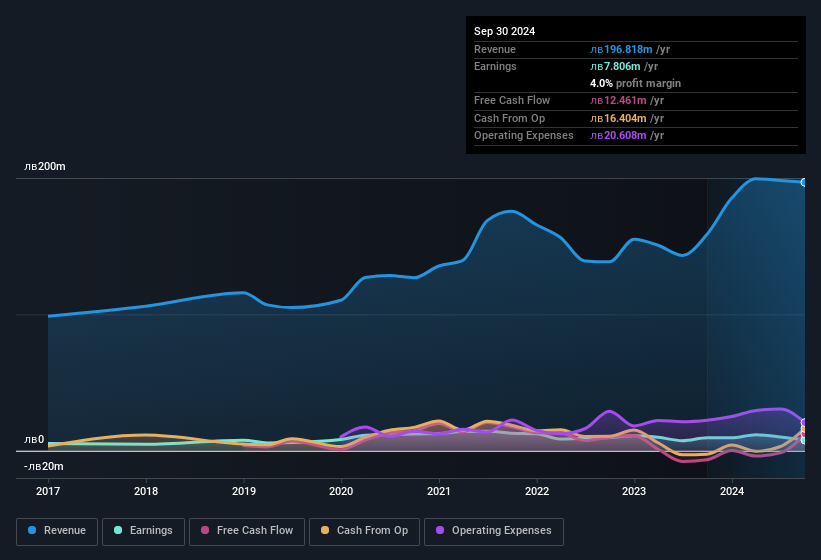821x560 pixels.
Task: Click the tooltip's Revenue row label
Action: [x=495, y=49]
